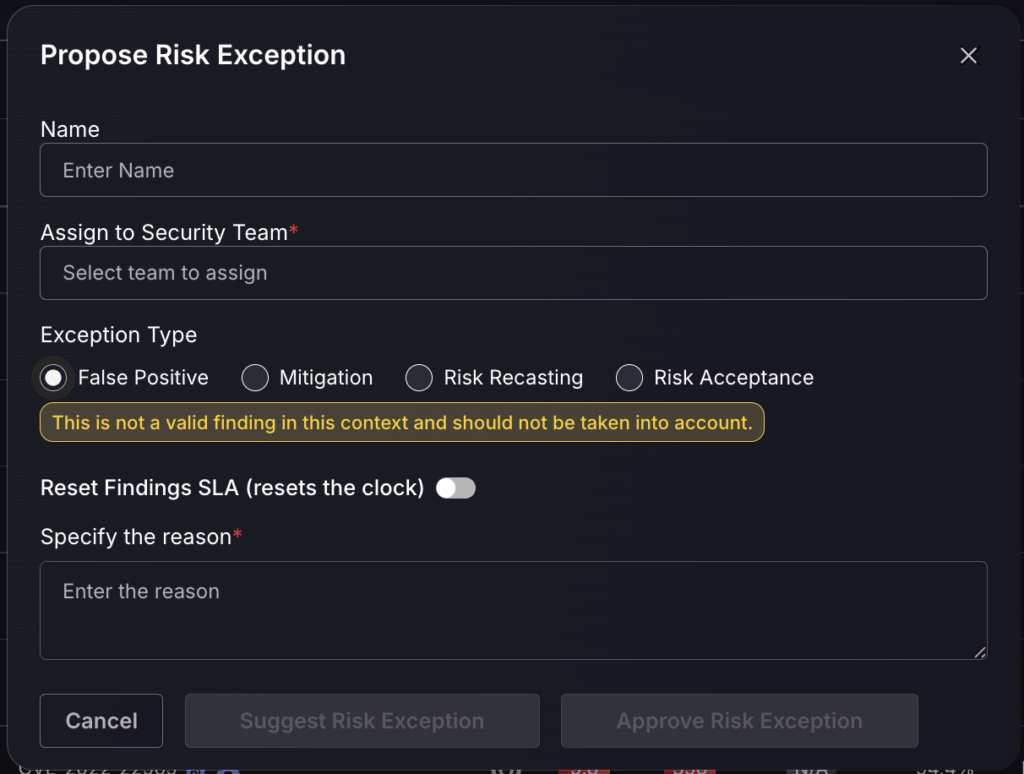Viewport: 1024px width, 774px height.
Task: Click the yellow invalid finding description banner
Action: pyautogui.click(x=402, y=423)
